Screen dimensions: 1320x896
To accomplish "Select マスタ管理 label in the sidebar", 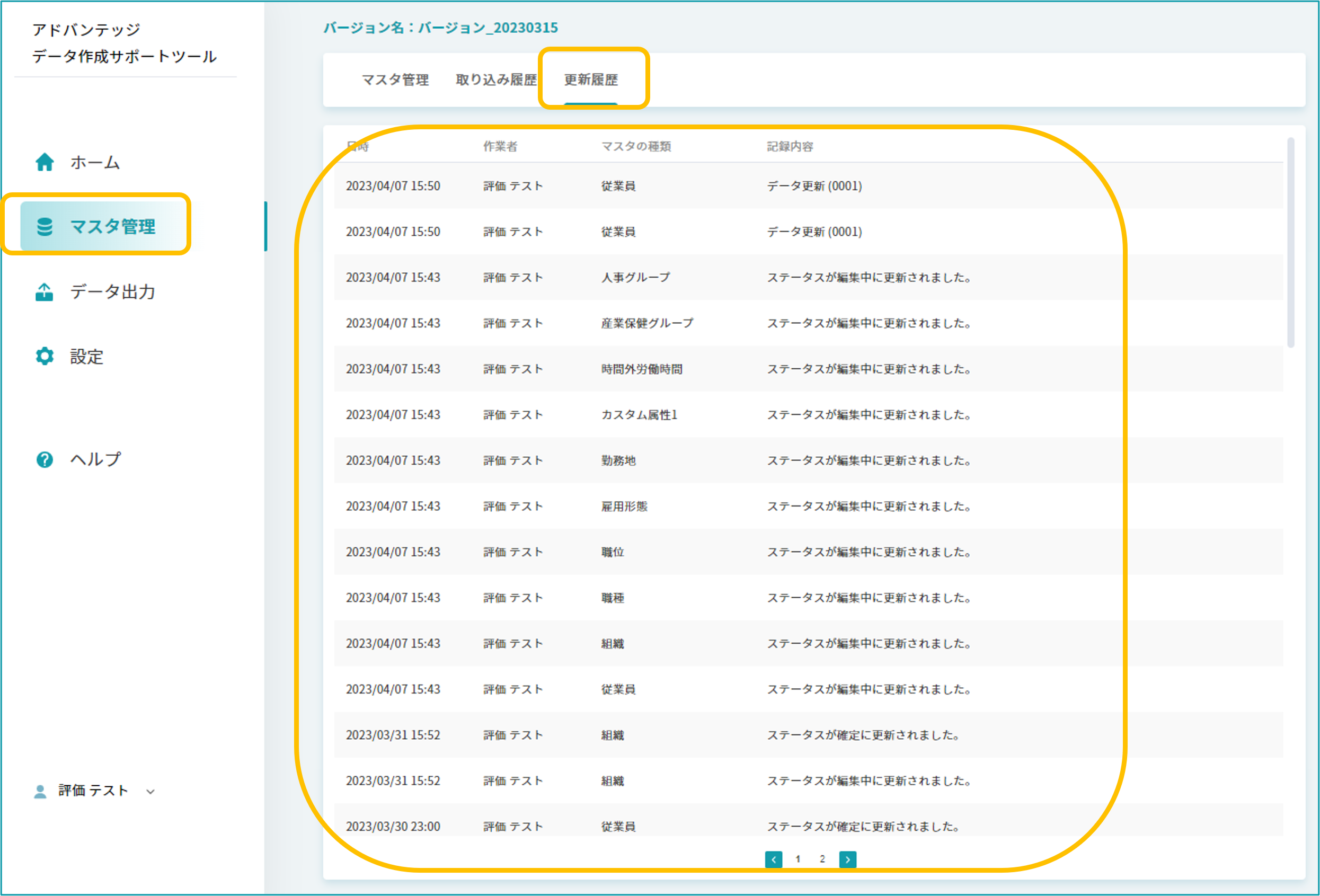I will click(x=112, y=227).
